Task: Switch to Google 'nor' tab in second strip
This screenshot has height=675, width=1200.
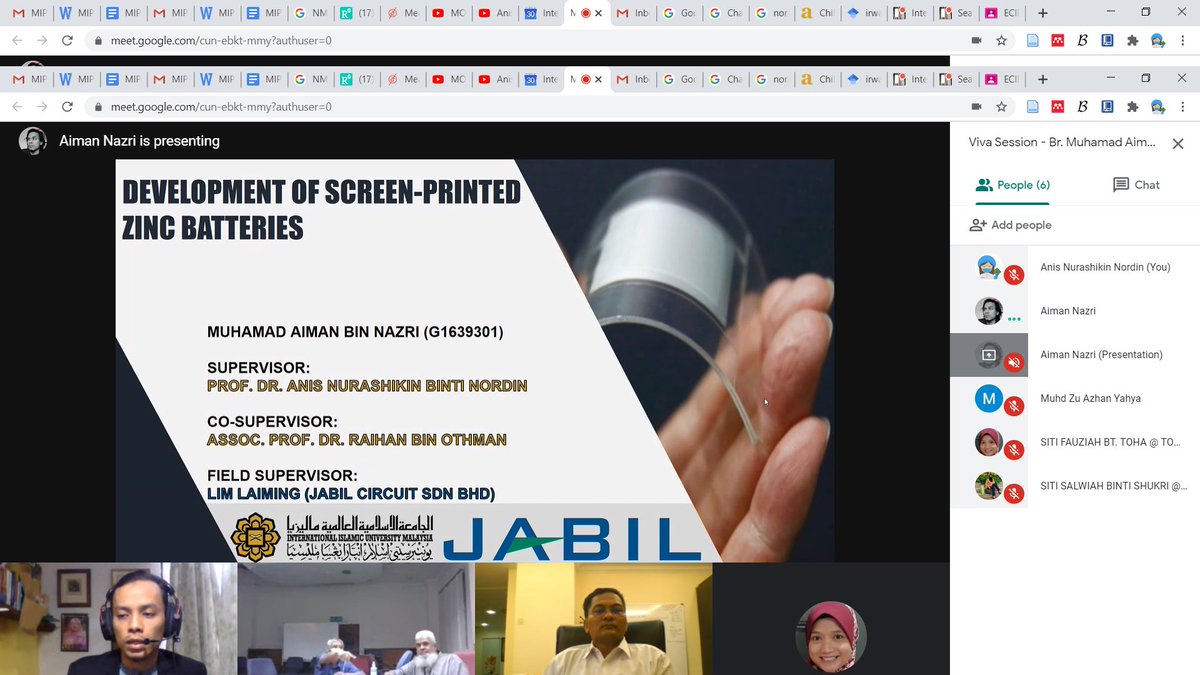Action: tap(770, 79)
